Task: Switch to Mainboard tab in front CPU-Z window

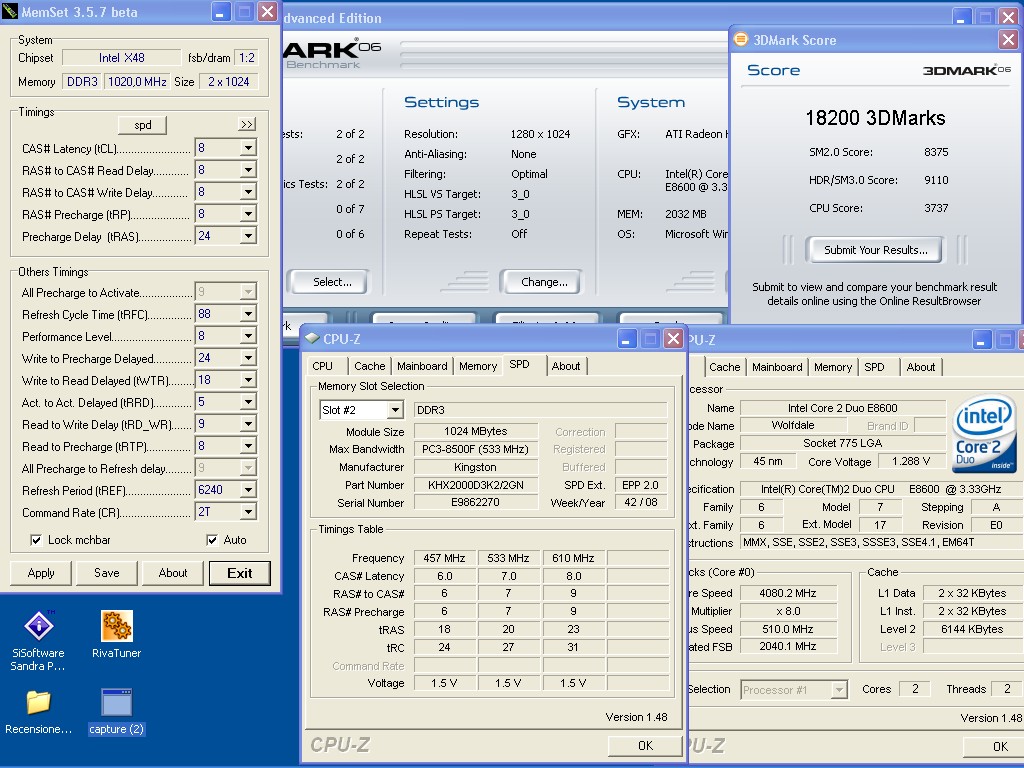Action: 422,366
